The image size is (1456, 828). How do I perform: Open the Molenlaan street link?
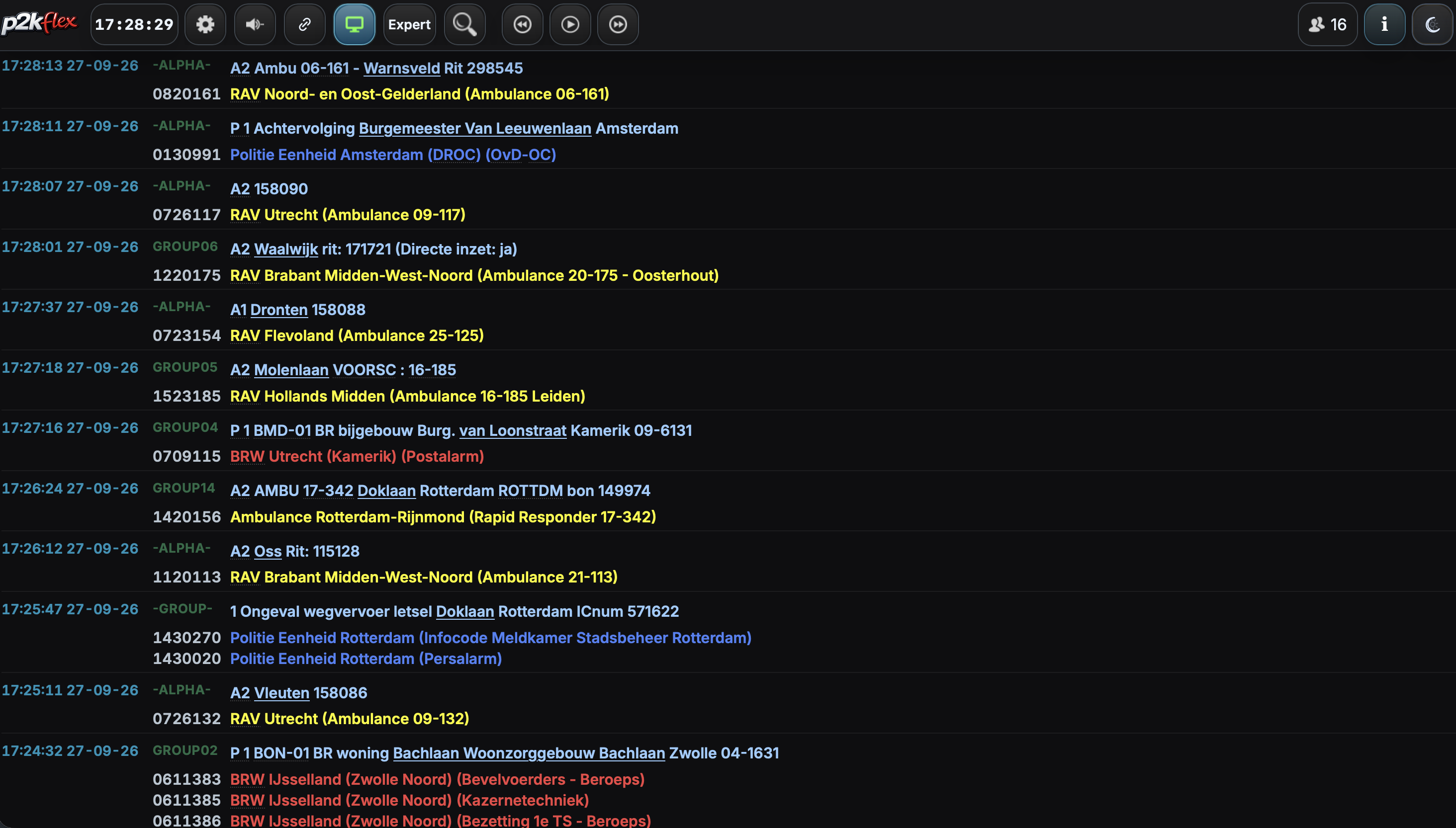[x=291, y=370]
